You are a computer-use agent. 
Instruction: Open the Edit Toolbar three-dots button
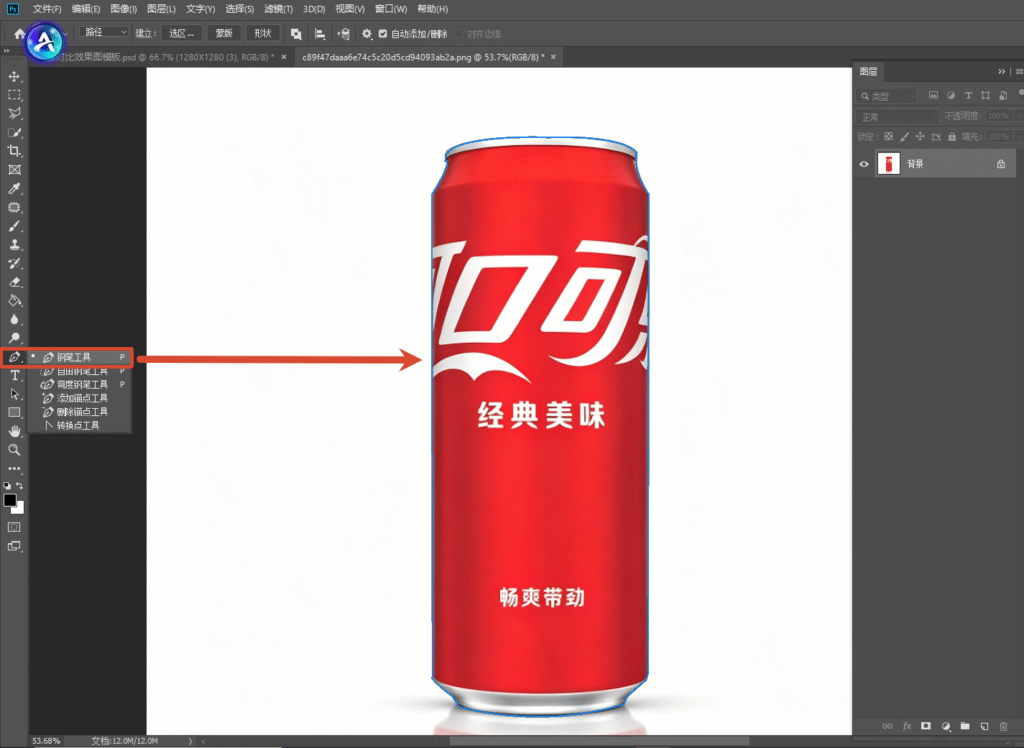pos(14,468)
